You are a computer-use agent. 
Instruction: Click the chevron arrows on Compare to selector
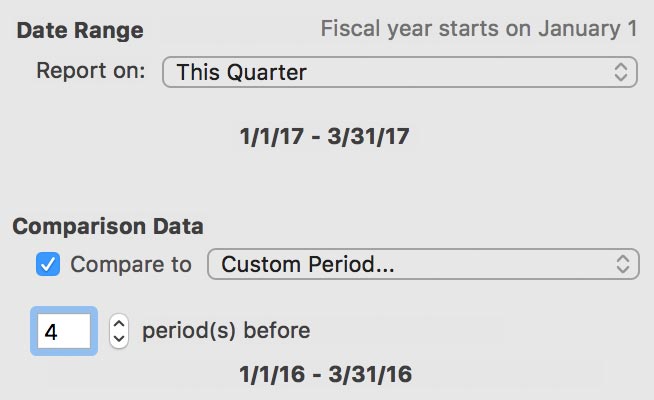coord(621,264)
